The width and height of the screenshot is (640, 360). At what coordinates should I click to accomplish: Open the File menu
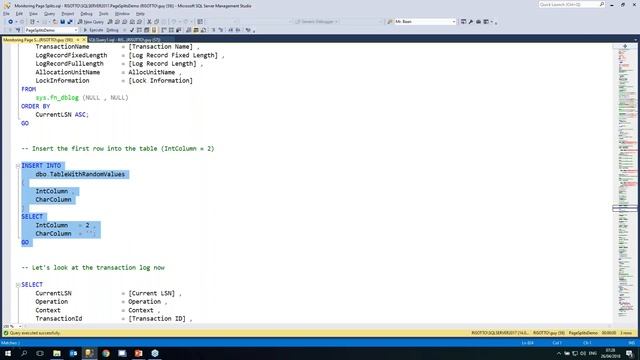click(x=6, y=13)
